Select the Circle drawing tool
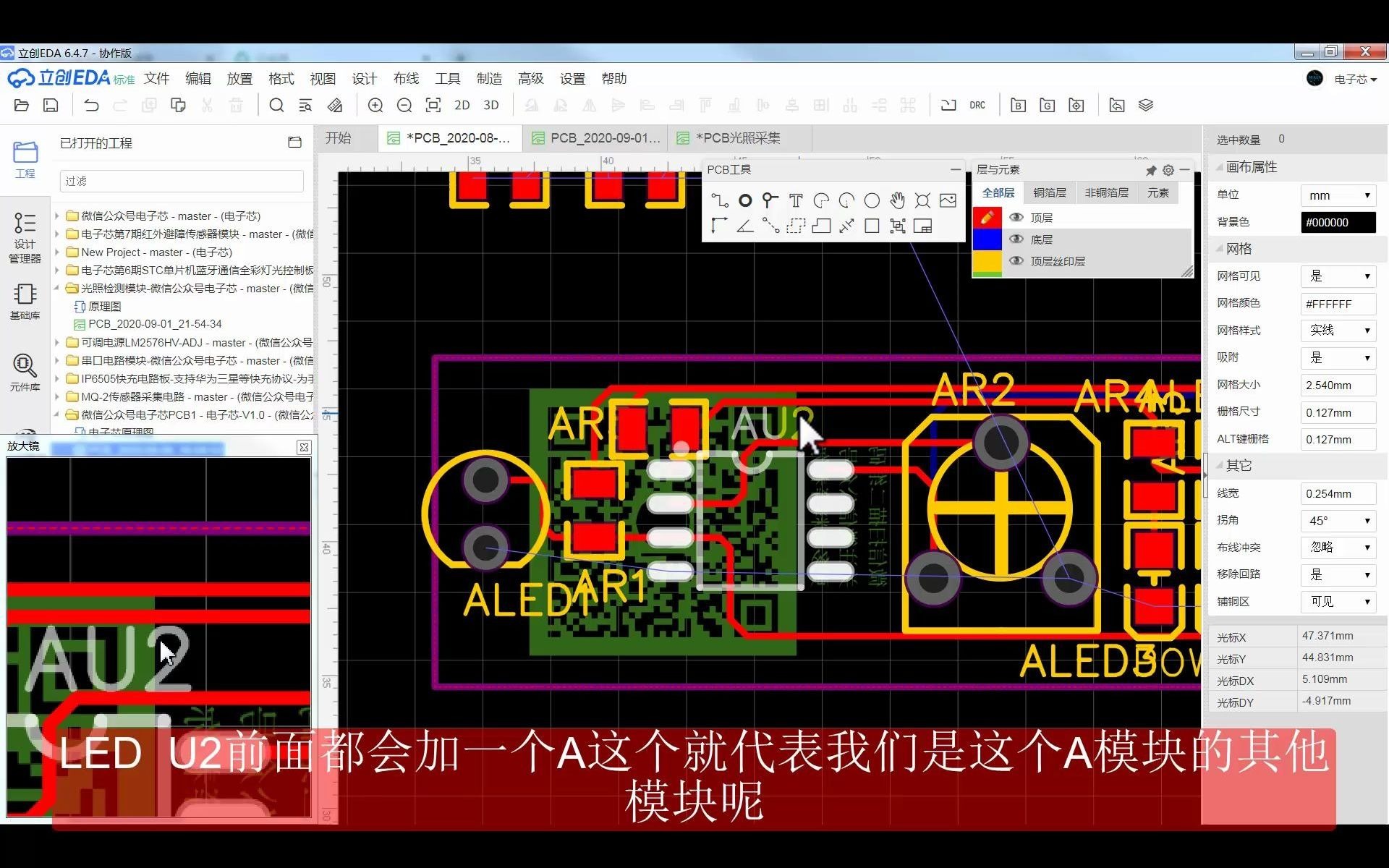1389x868 pixels. (872, 200)
